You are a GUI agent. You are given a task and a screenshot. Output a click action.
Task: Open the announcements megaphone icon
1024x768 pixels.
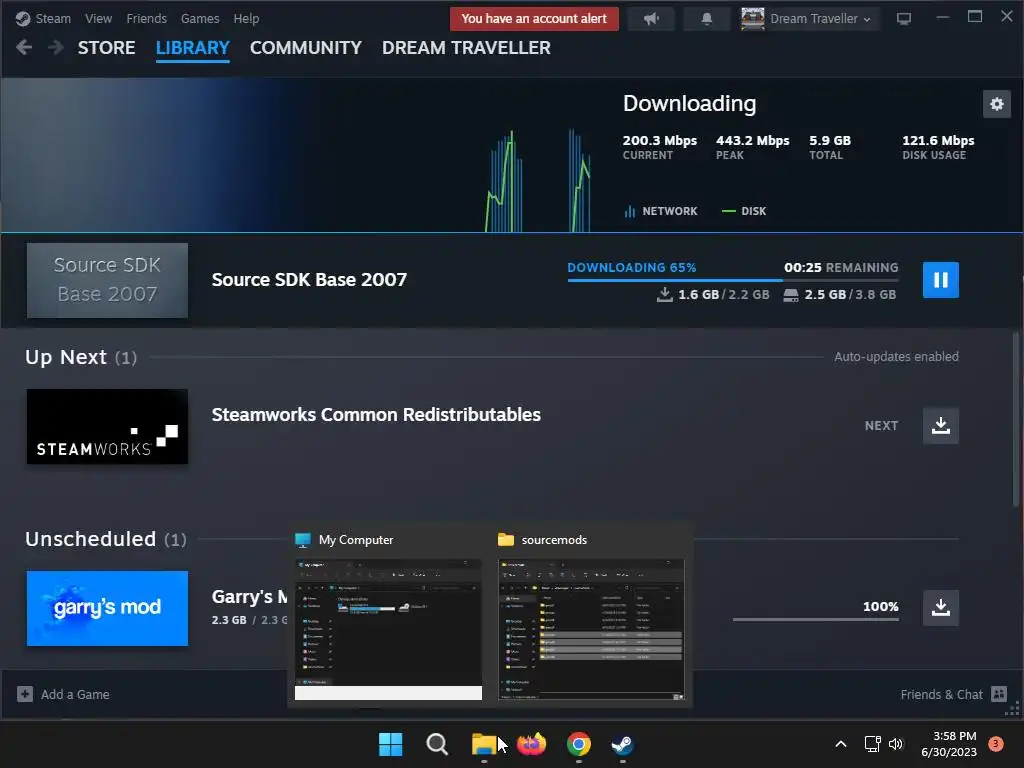651,19
